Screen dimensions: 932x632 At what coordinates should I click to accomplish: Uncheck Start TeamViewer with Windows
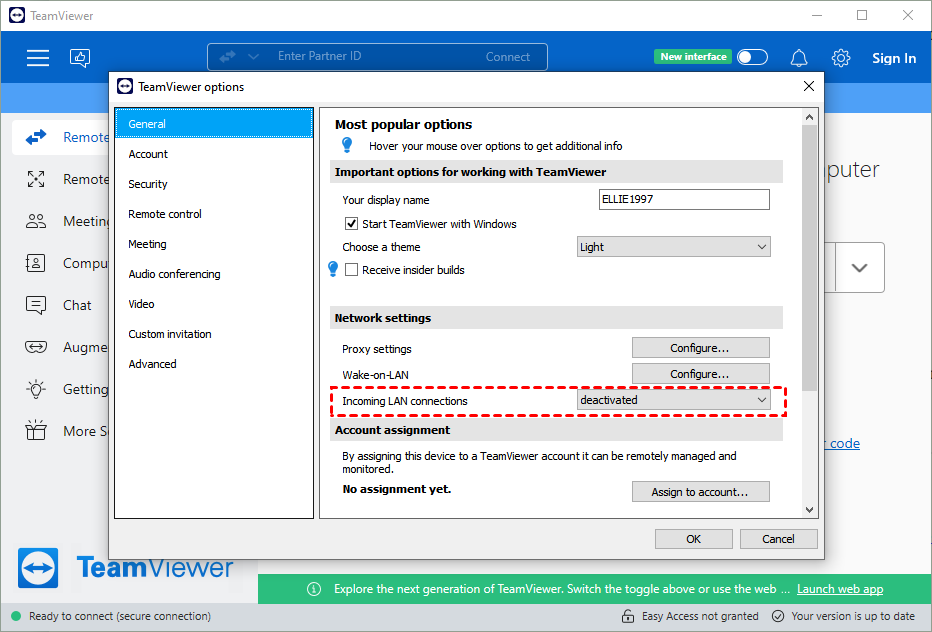[351, 224]
